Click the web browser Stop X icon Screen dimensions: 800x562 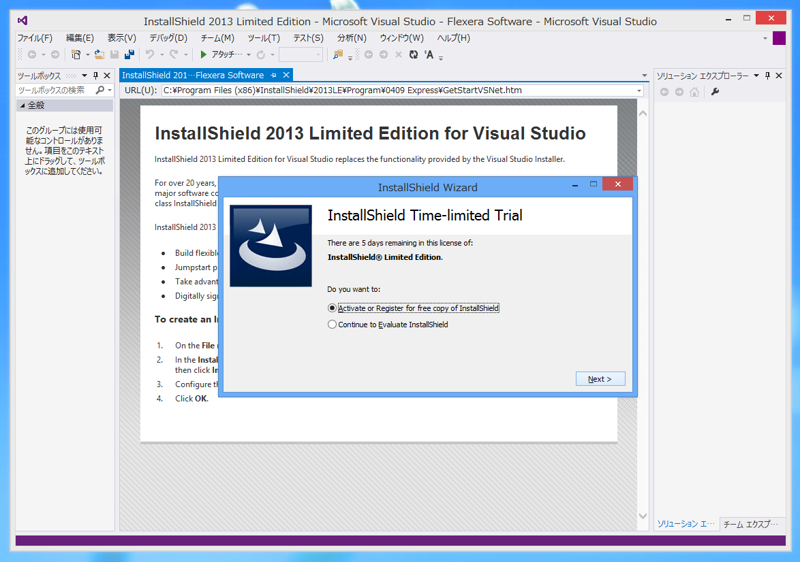398,55
